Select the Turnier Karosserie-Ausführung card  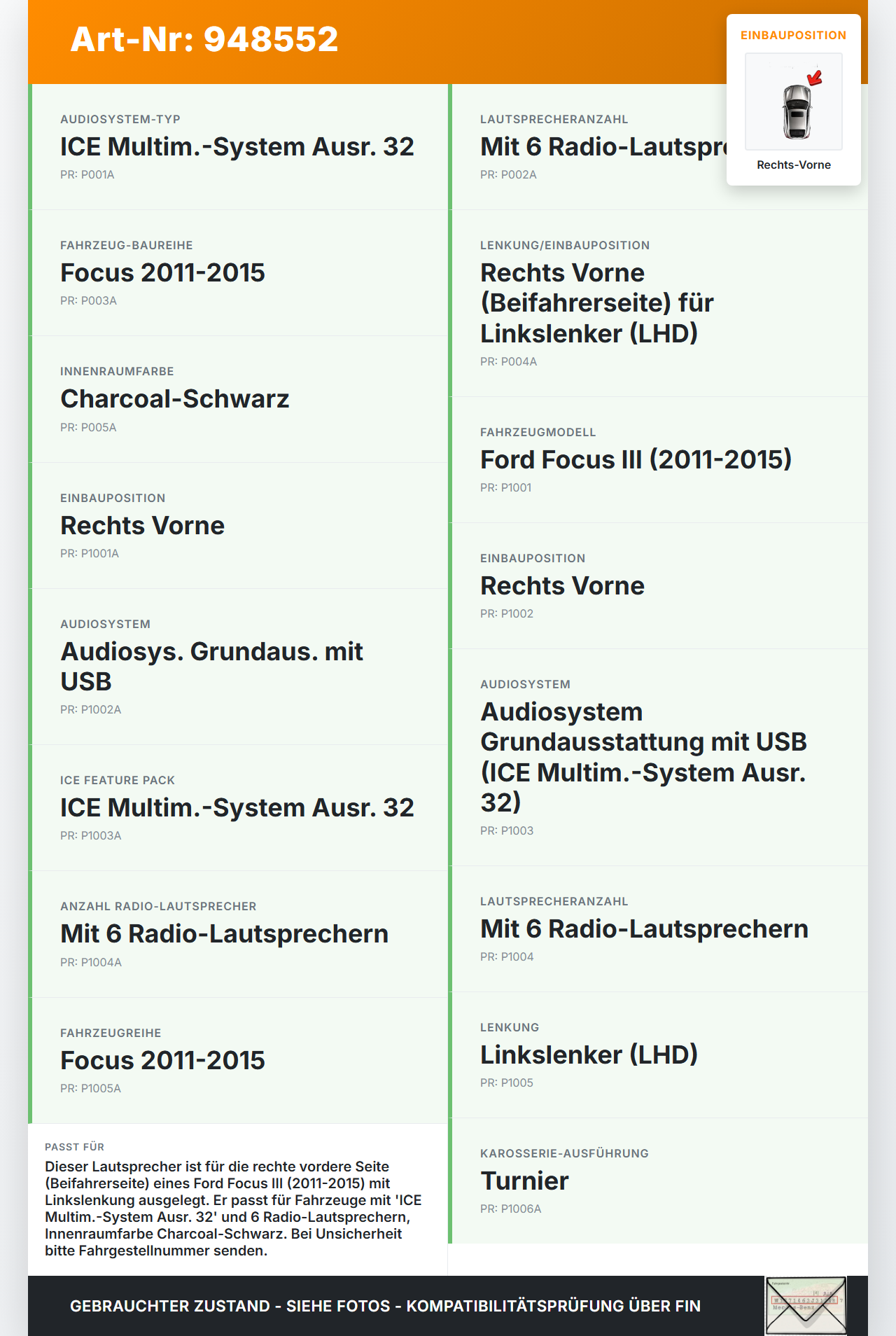tap(658, 1181)
